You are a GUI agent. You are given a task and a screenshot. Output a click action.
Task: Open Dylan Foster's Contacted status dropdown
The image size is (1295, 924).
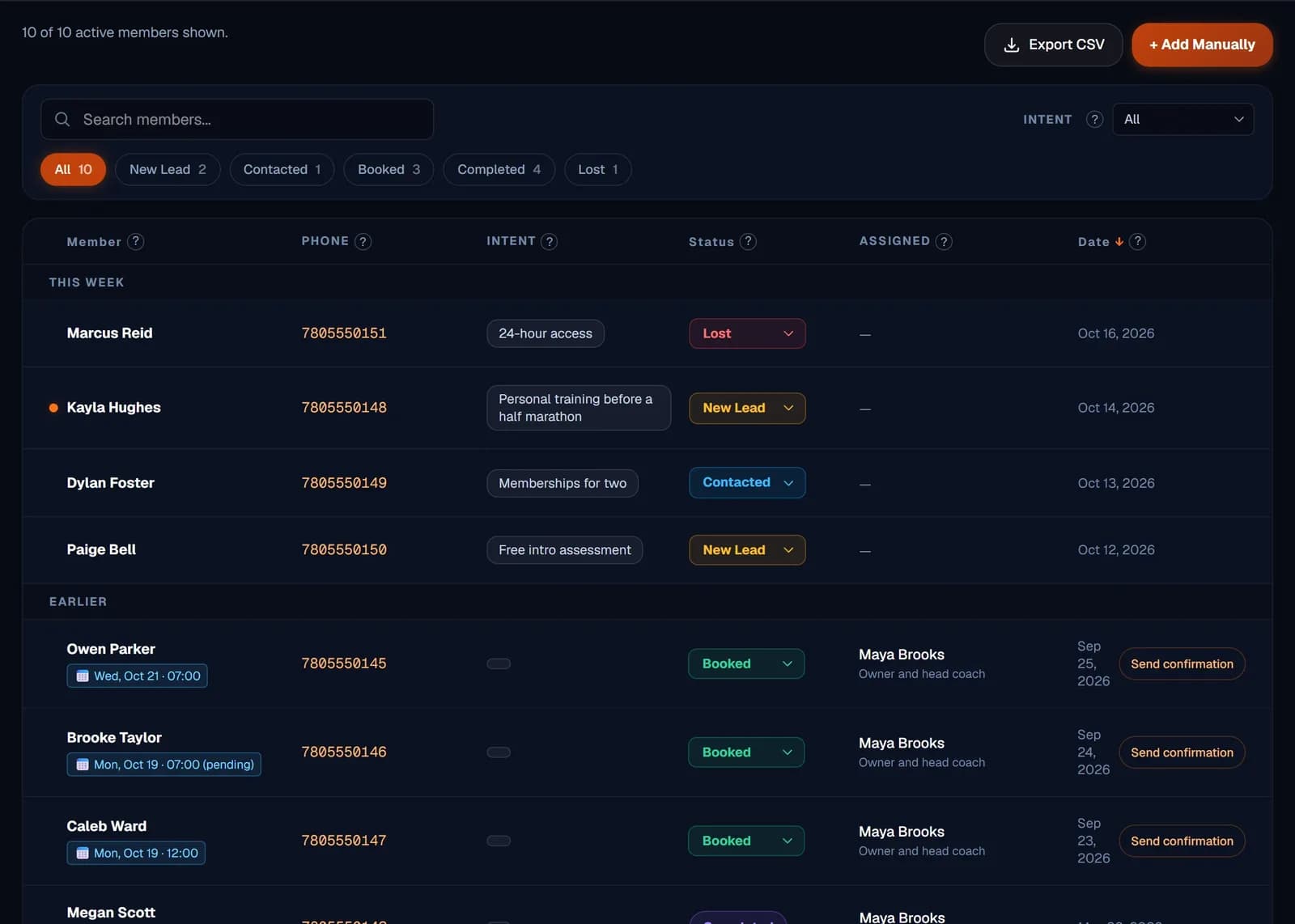747,482
